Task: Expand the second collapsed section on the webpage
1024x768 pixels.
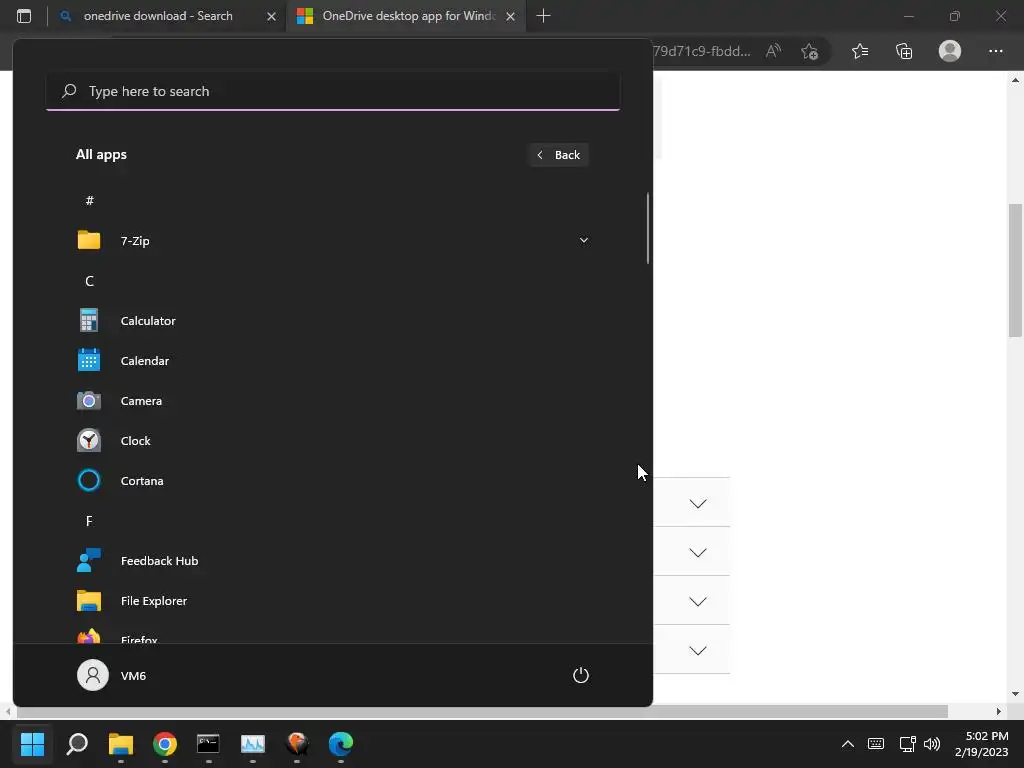Action: pos(698,552)
